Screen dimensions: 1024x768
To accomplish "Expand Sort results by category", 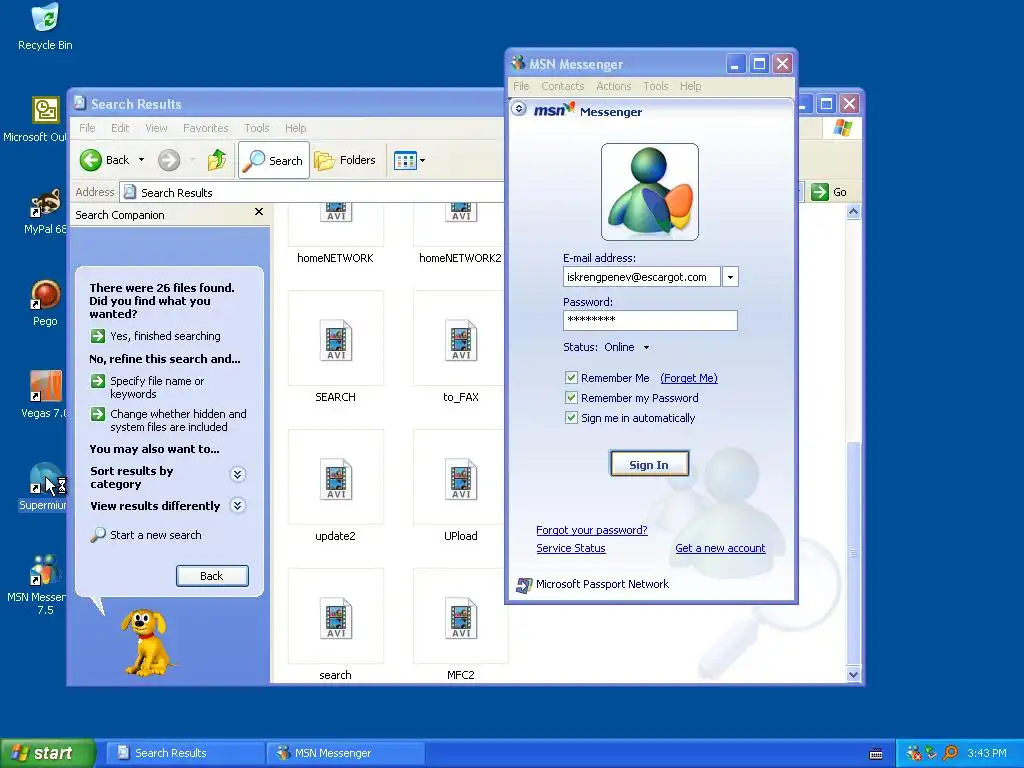I will [238, 475].
